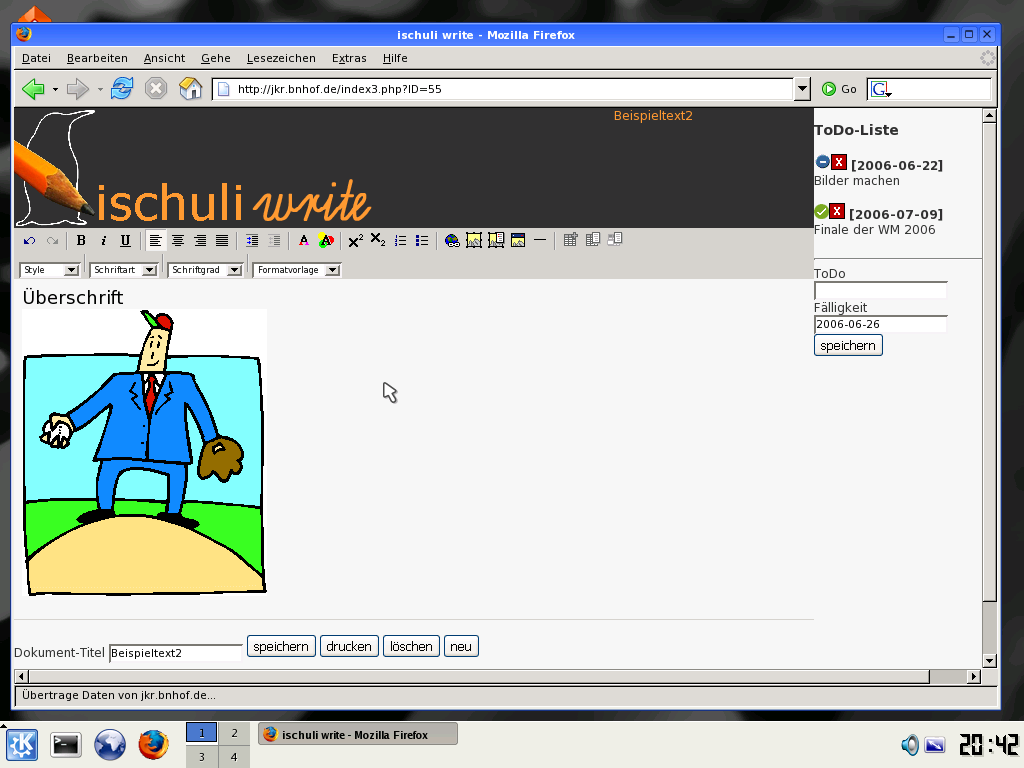Image resolution: width=1024 pixels, height=768 pixels.
Task: Open the Konqueror globe icon in the panel
Action: pyautogui.click(x=110, y=745)
